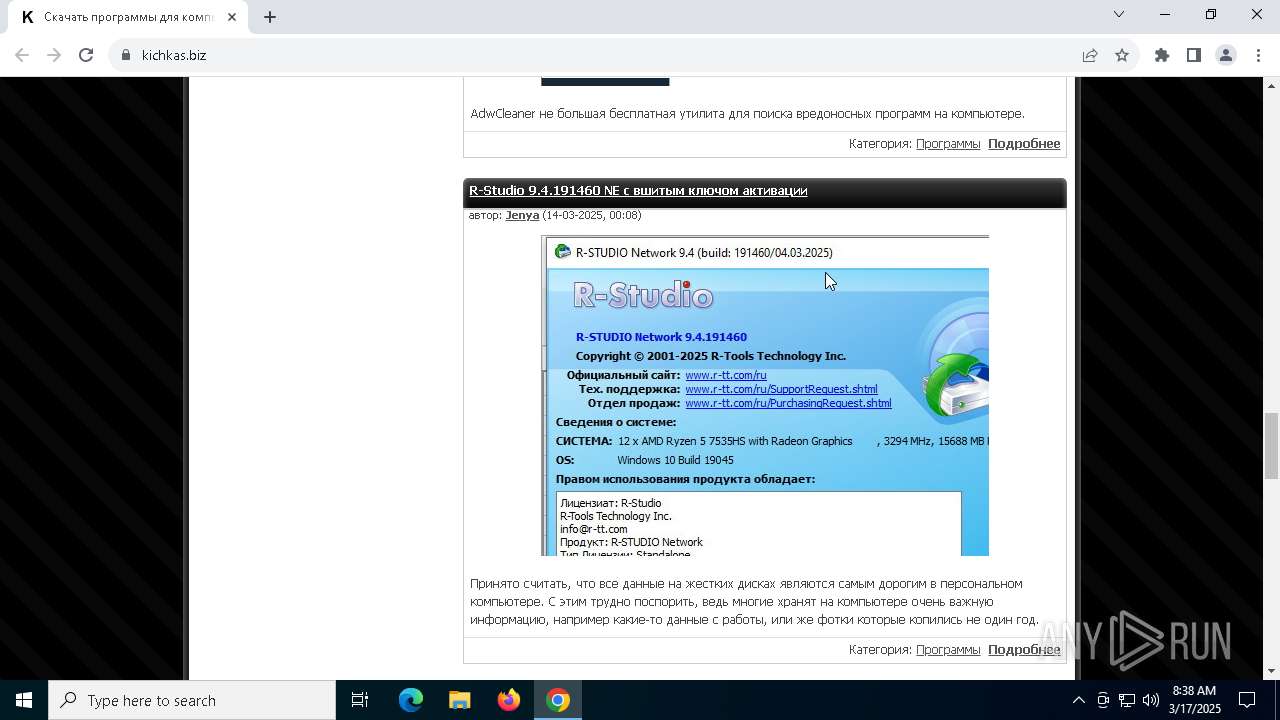Screen dimensions: 1280x720
Task: Select the 'Скачать программы для комп' tab
Action: [130, 17]
